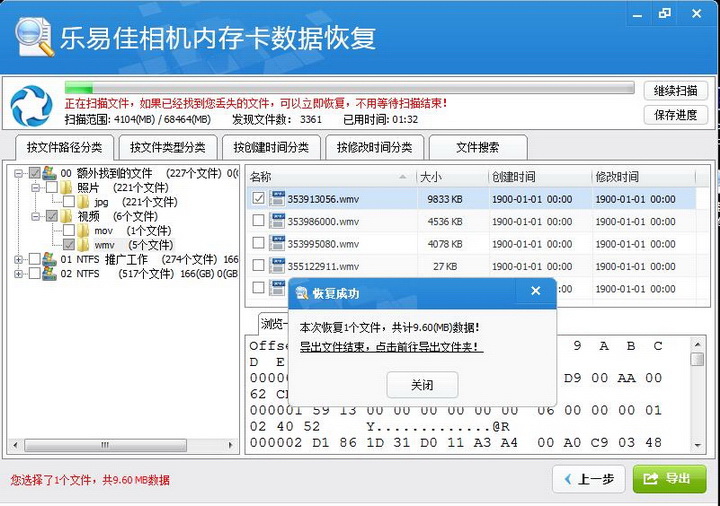Click the 保存进度 button
Viewport: 720px width, 506px height.
click(x=675, y=115)
